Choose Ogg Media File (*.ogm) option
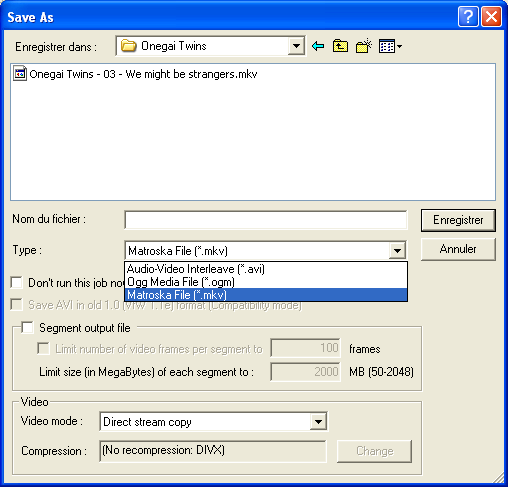Screen dimensions: 508x487 (266, 282)
